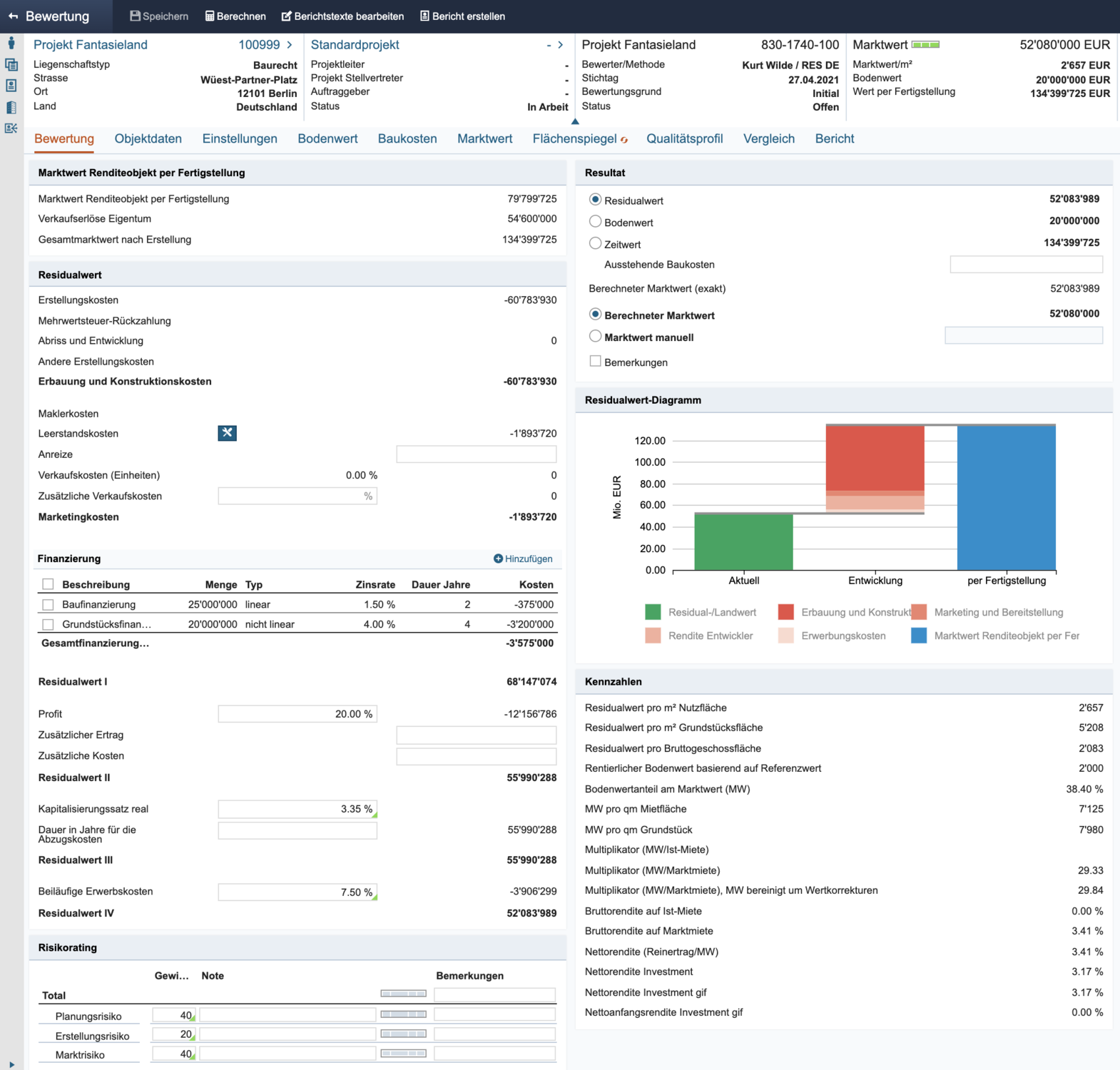
Task: Open project details via chevron next to 100999
Action: click(x=289, y=44)
